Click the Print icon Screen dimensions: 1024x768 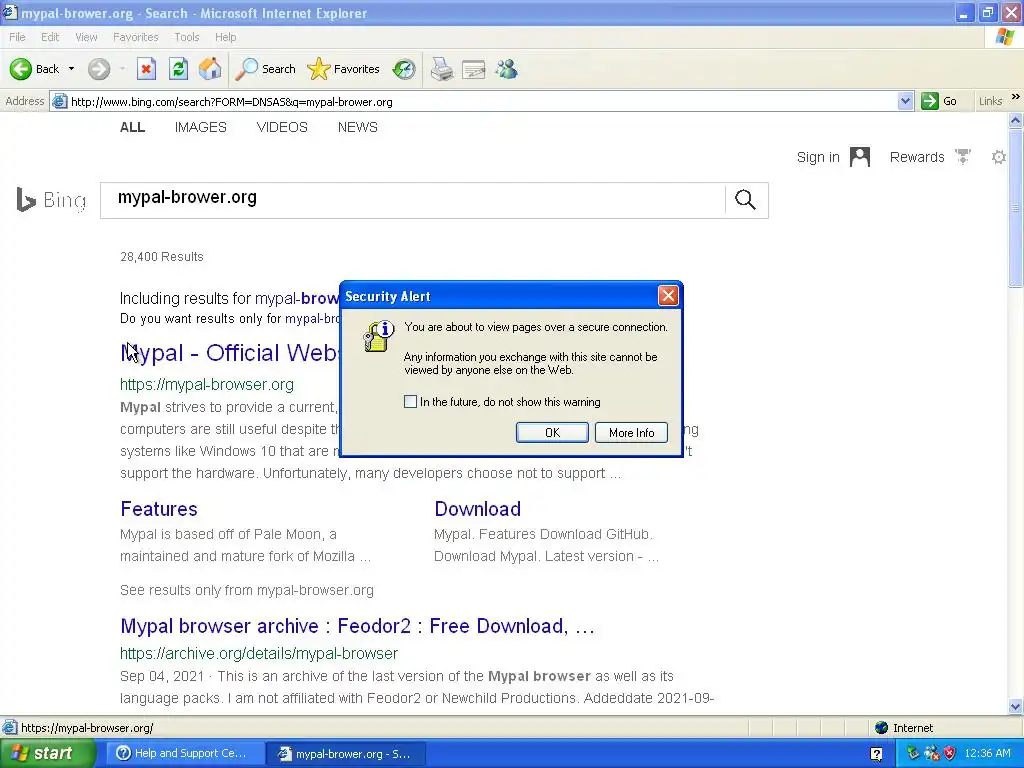[442, 69]
